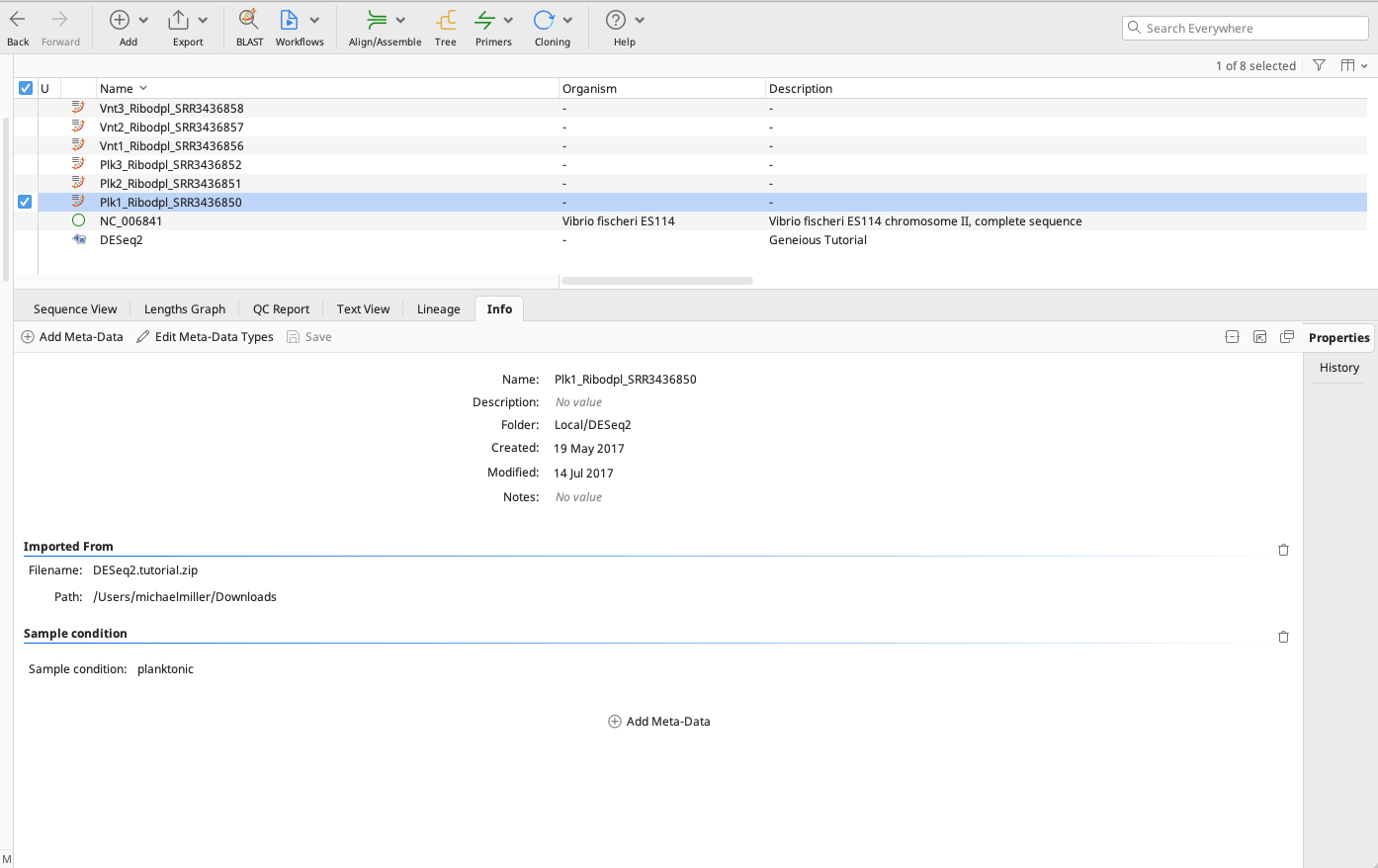This screenshot has height=868, width=1378.
Task: Click the planktonic sample condition value
Action: (x=165, y=669)
